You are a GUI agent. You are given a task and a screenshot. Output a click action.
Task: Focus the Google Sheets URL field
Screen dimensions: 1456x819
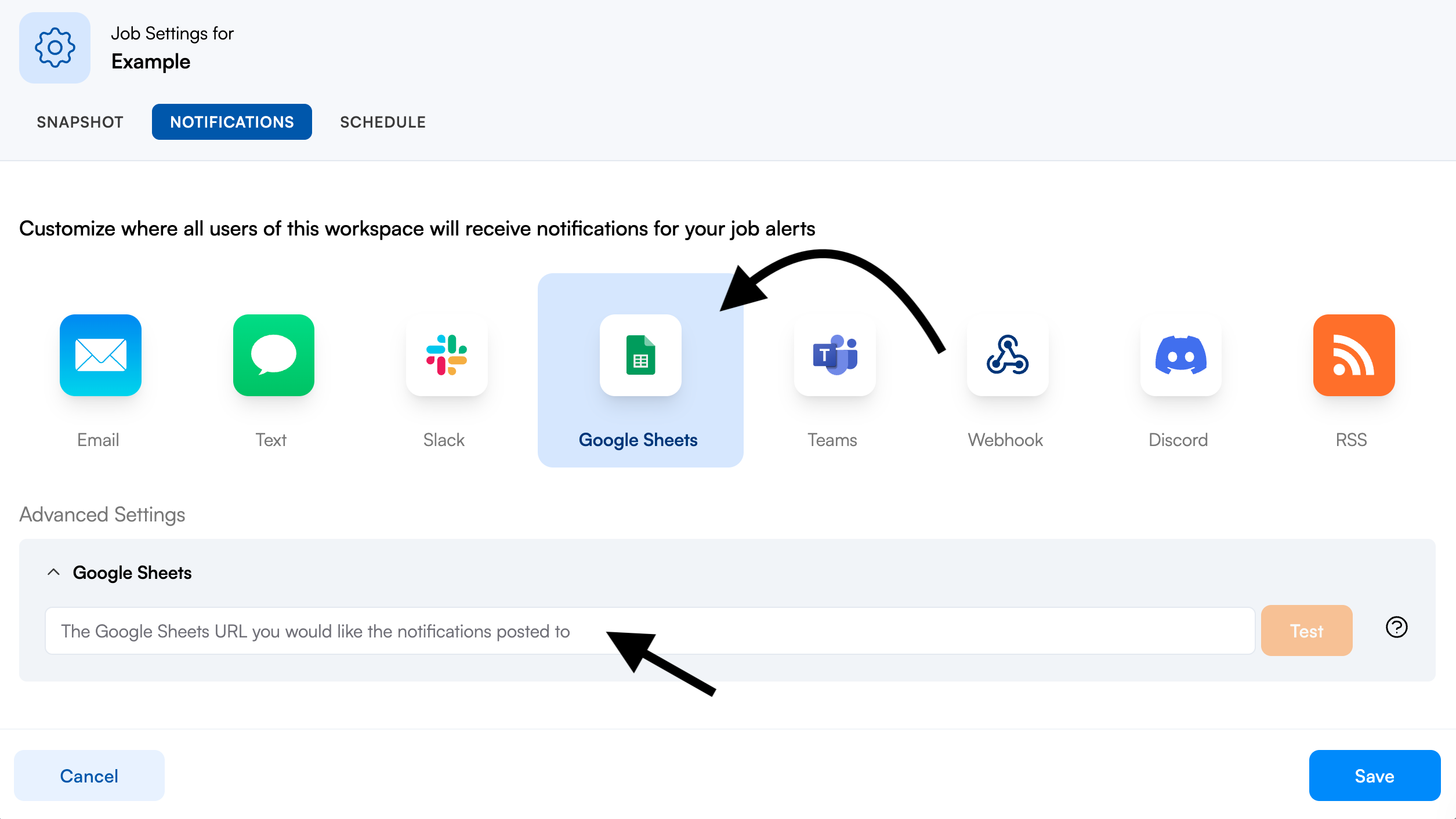pos(650,630)
